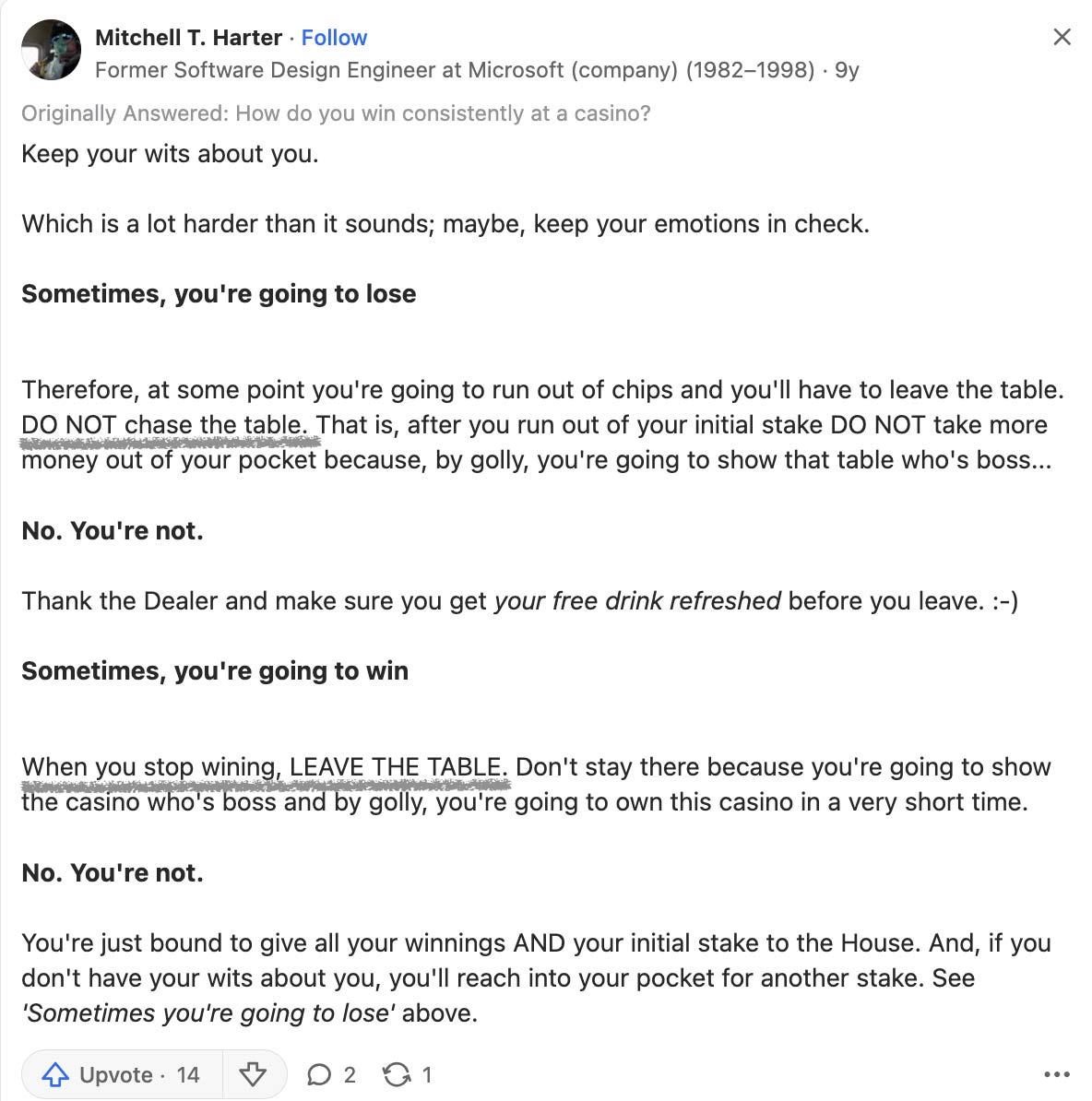Screen dimensions: 1092x1101
Task: Click the underlined 'LEAVE THE TABLE' text
Action: 398,767
